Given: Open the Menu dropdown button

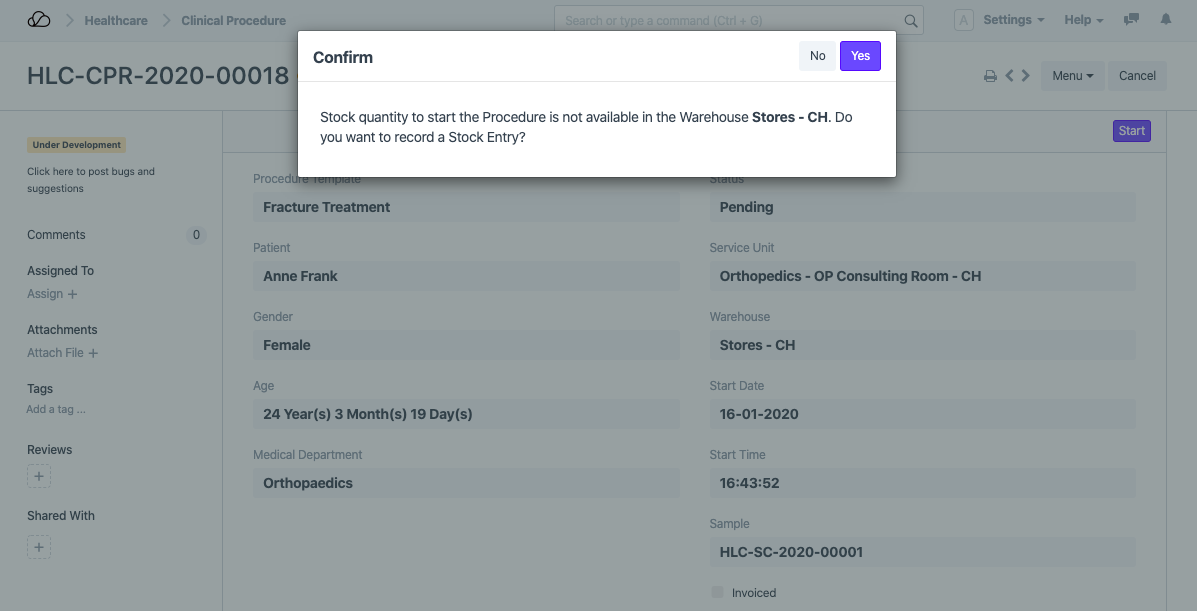Looking at the screenshot, I should pyautogui.click(x=1072, y=76).
